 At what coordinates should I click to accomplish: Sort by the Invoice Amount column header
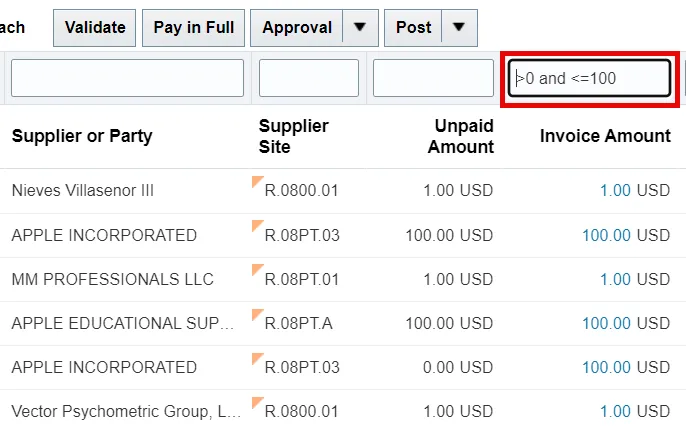[x=605, y=136]
